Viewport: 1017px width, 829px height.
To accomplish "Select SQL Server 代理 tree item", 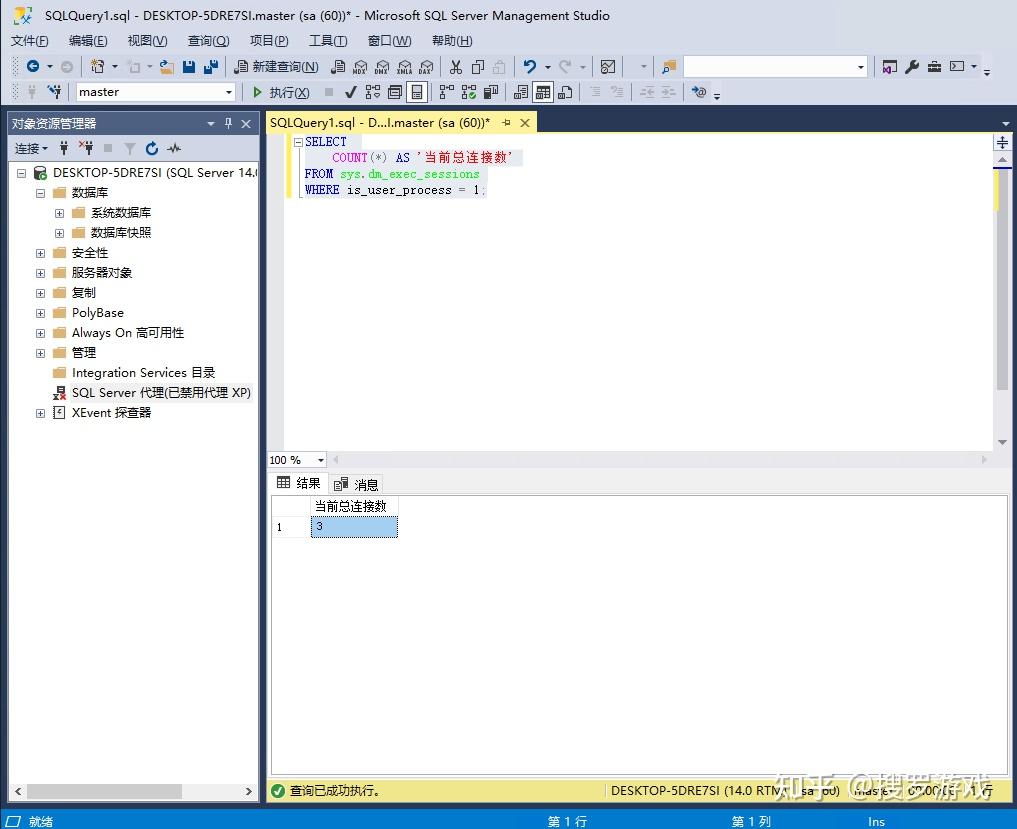I will tap(161, 393).
